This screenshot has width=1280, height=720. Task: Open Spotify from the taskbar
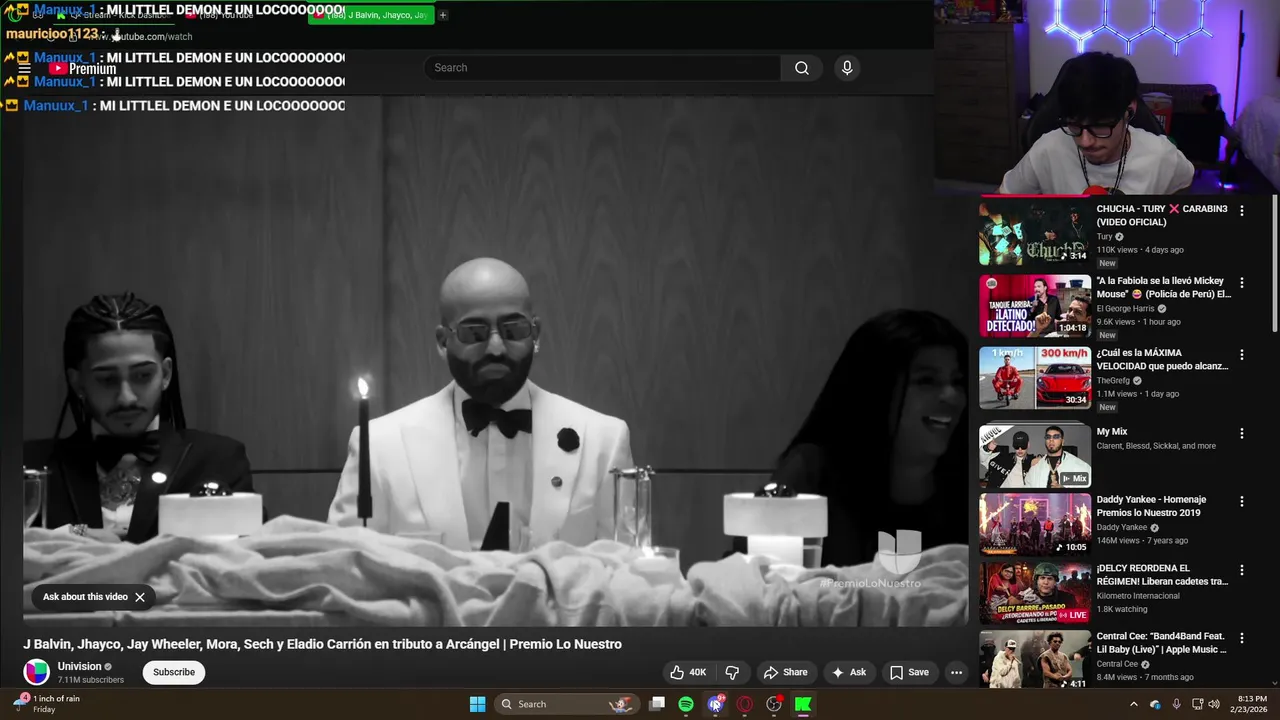(686, 704)
